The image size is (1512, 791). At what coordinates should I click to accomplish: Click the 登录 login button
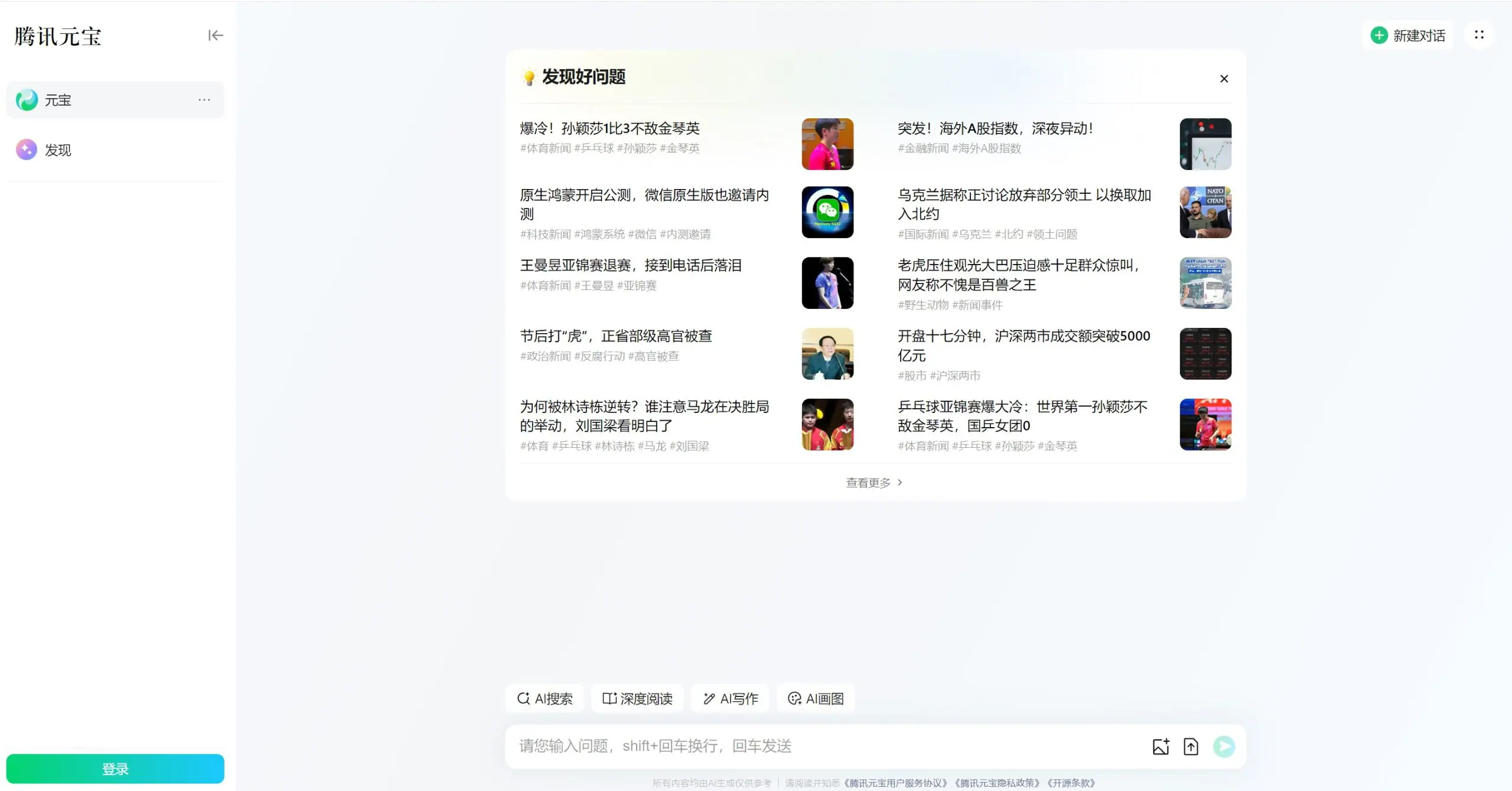[115, 769]
